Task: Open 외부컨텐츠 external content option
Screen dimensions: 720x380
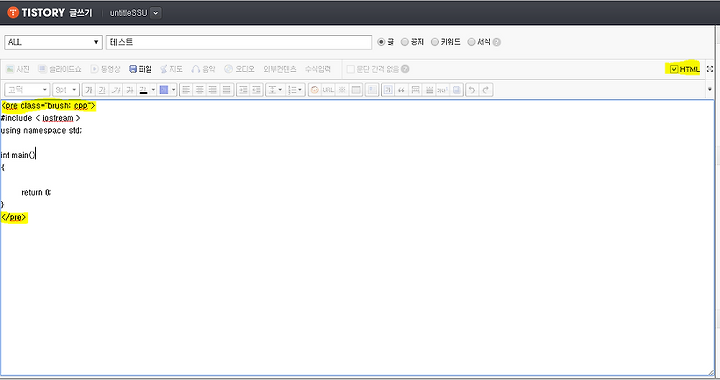Action: point(280,69)
